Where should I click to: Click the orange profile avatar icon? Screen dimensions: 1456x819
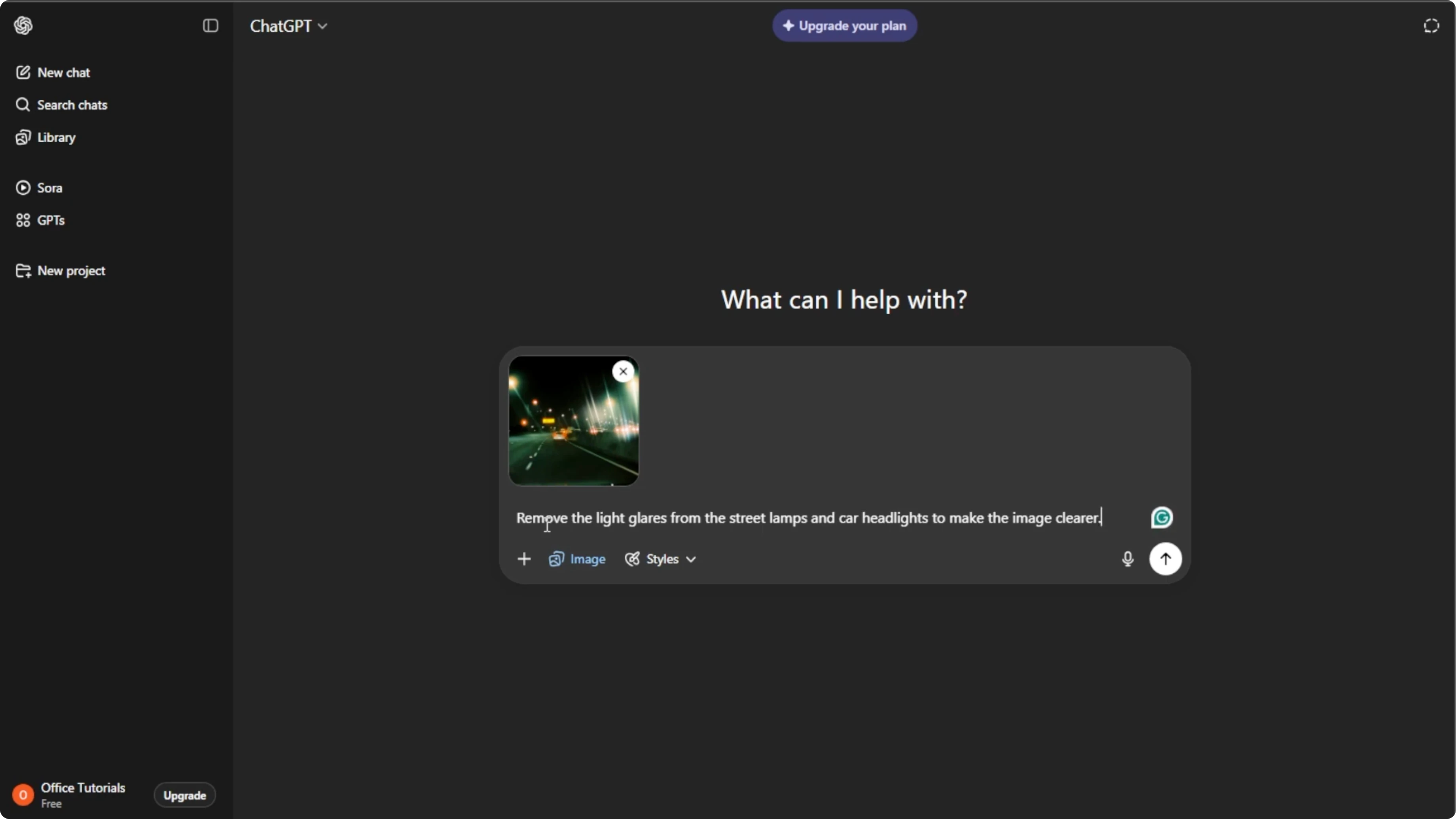pos(23,795)
